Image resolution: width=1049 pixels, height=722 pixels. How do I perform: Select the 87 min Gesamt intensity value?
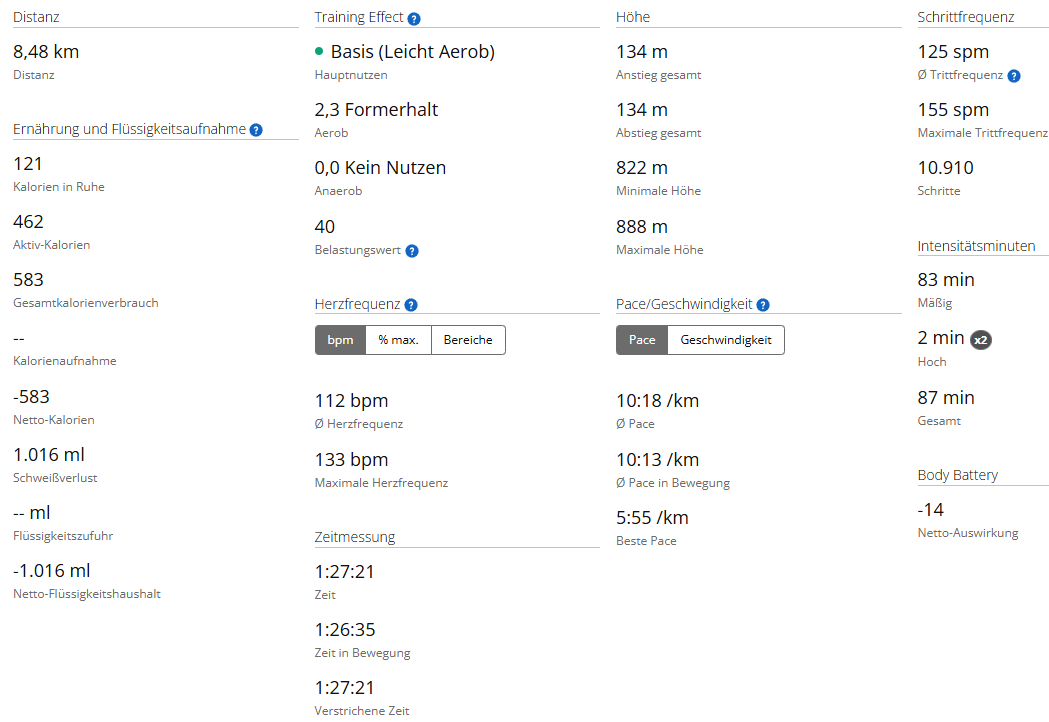pyautogui.click(x=946, y=397)
